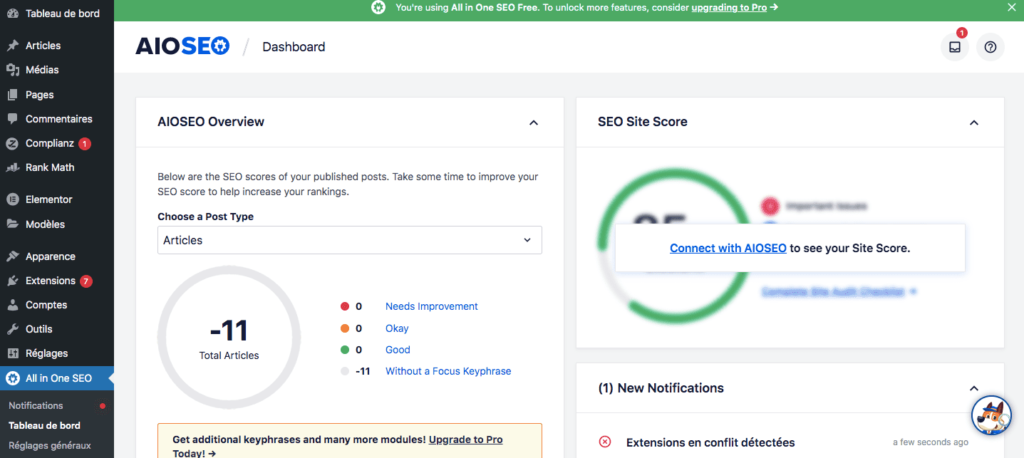The image size is (1024, 458).
Task: Collapse the AIOSEO Overview panel
Action: coord(534,122)
